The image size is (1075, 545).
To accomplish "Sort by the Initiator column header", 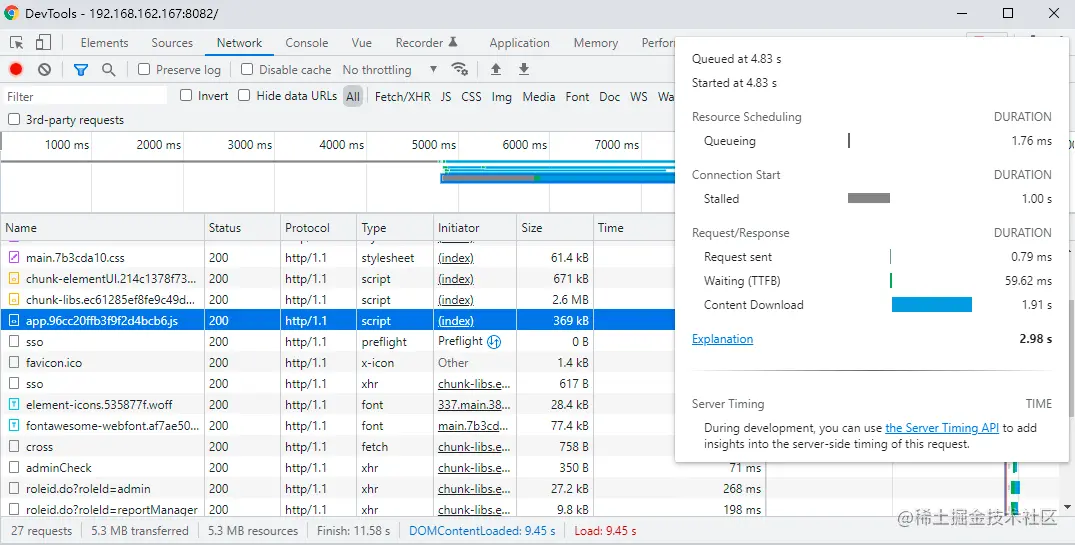I will coord(475,228).
